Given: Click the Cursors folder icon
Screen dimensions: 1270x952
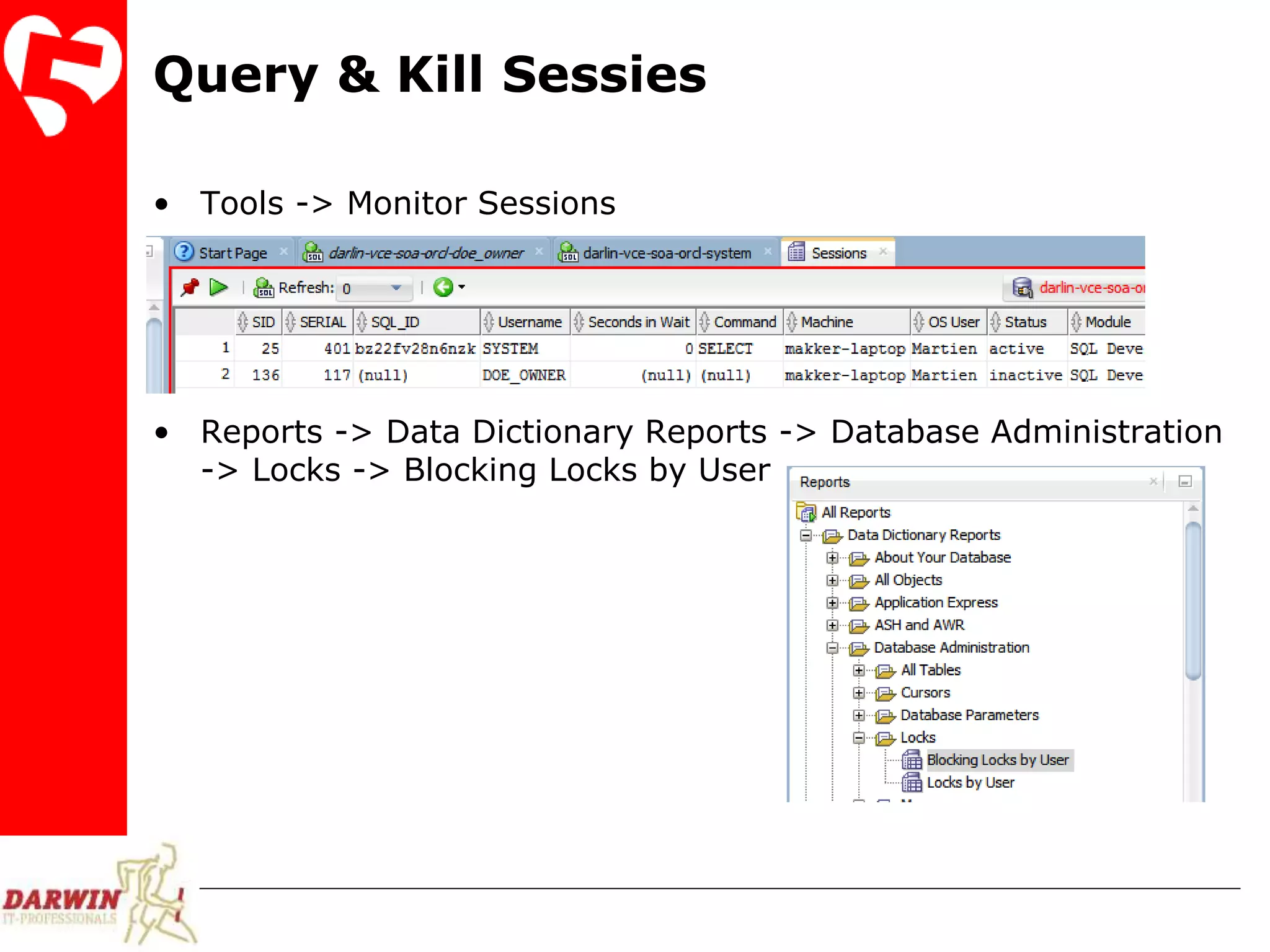Looking at the screenshot, I should 886,693.
